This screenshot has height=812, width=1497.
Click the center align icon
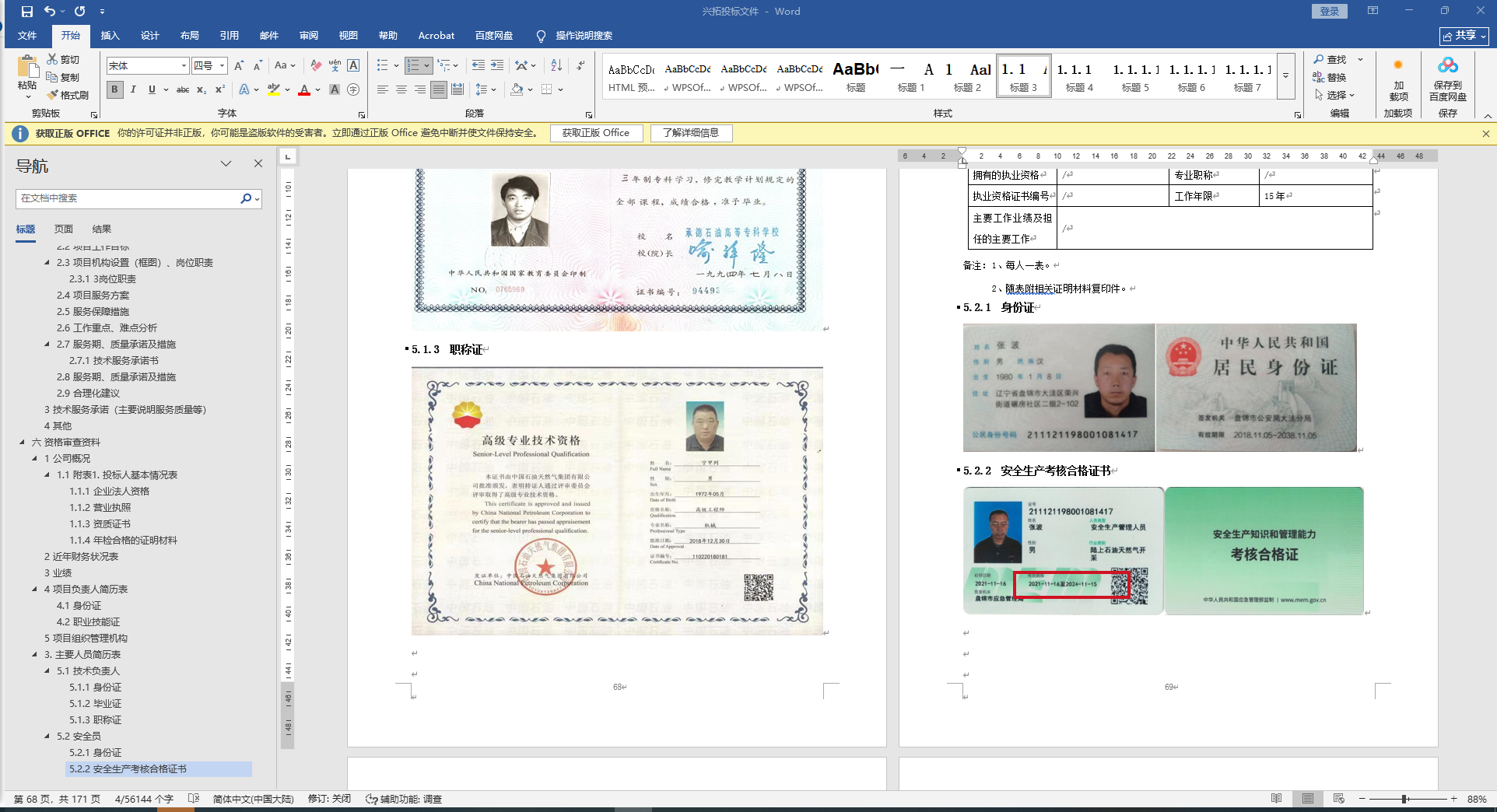tap(401, 89)
